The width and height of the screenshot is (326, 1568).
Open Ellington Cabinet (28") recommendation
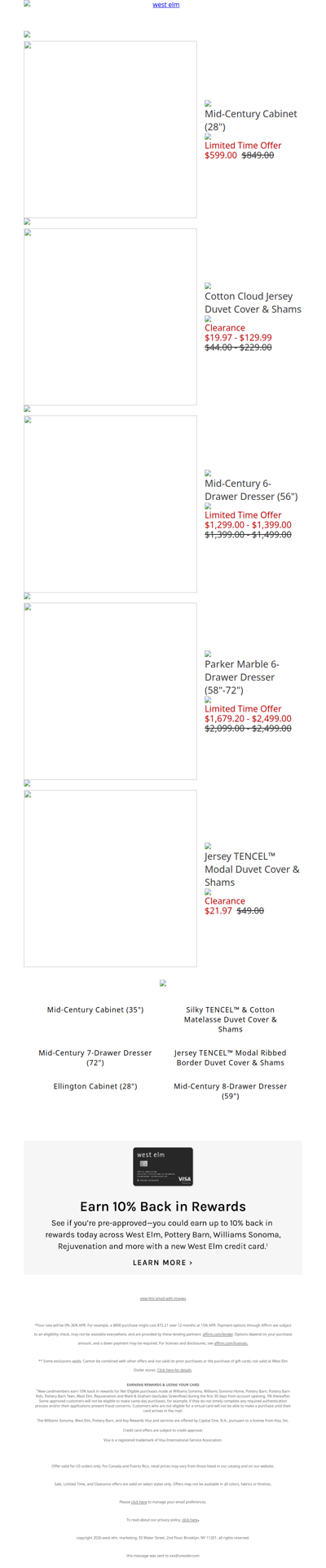[95, 1086]
